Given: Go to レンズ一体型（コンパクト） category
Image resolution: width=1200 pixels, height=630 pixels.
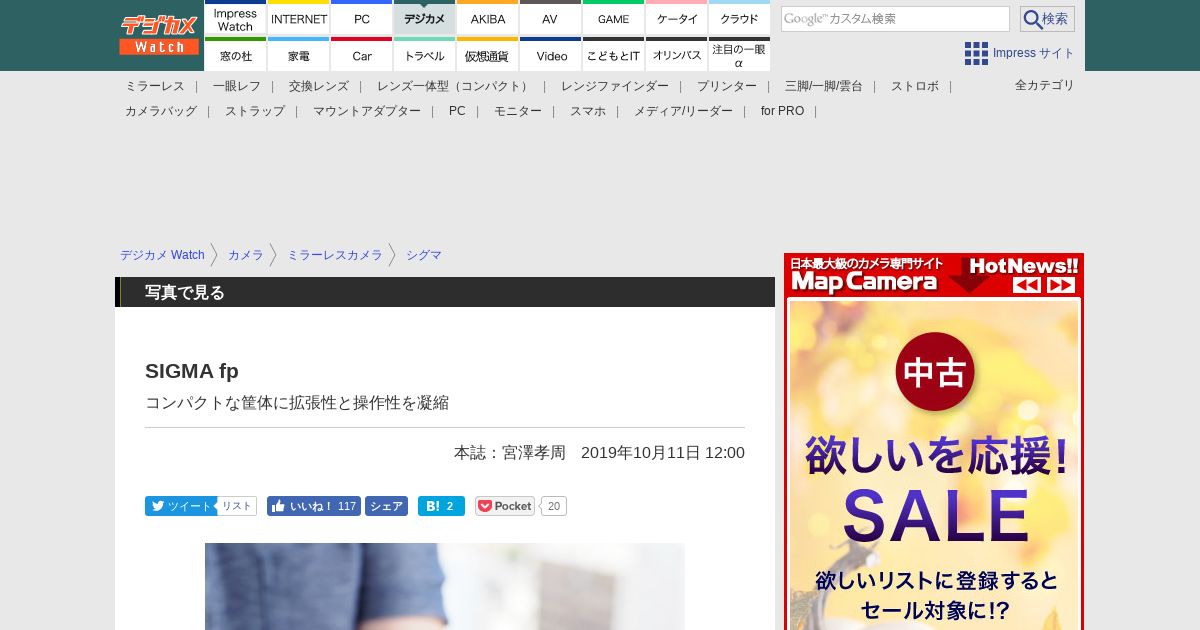Looking at the screenshot, I should (455, 86).
